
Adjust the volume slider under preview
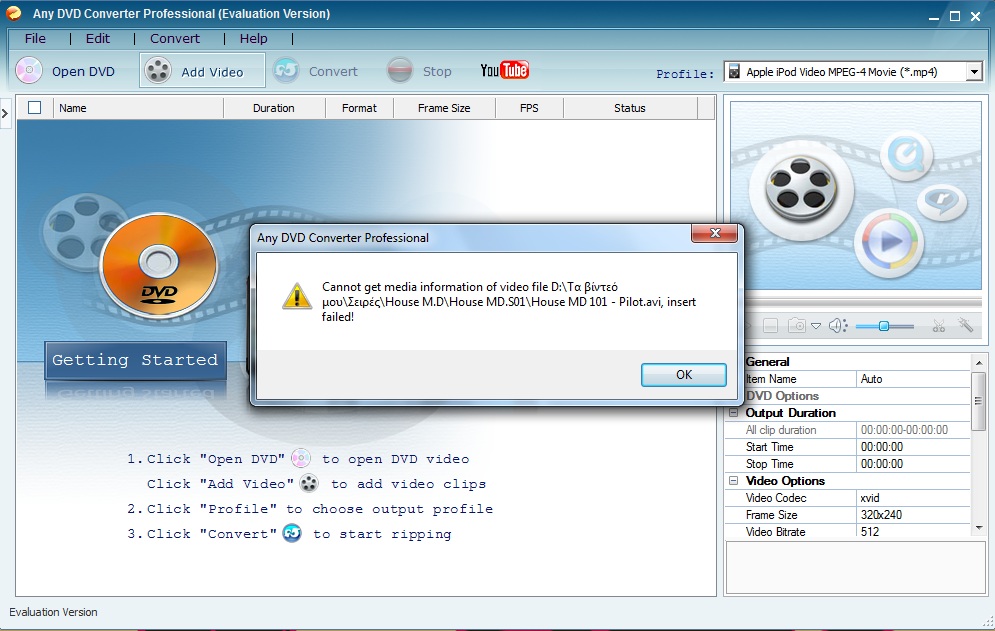coord(884,326)
